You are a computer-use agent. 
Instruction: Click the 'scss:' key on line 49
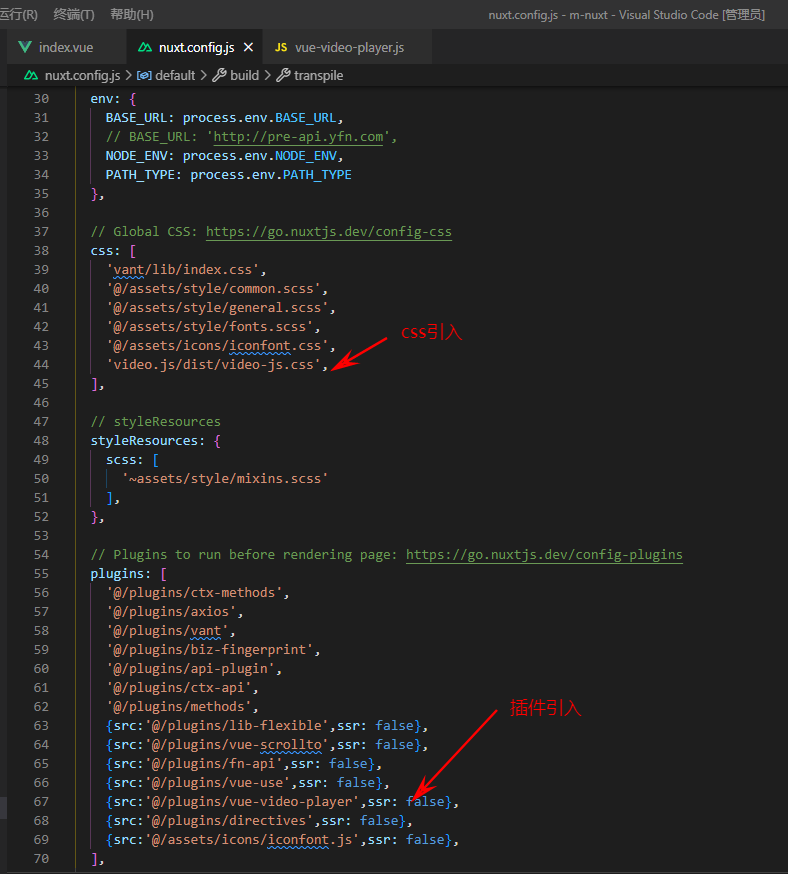pyautogui.click(x=125, y=460)
